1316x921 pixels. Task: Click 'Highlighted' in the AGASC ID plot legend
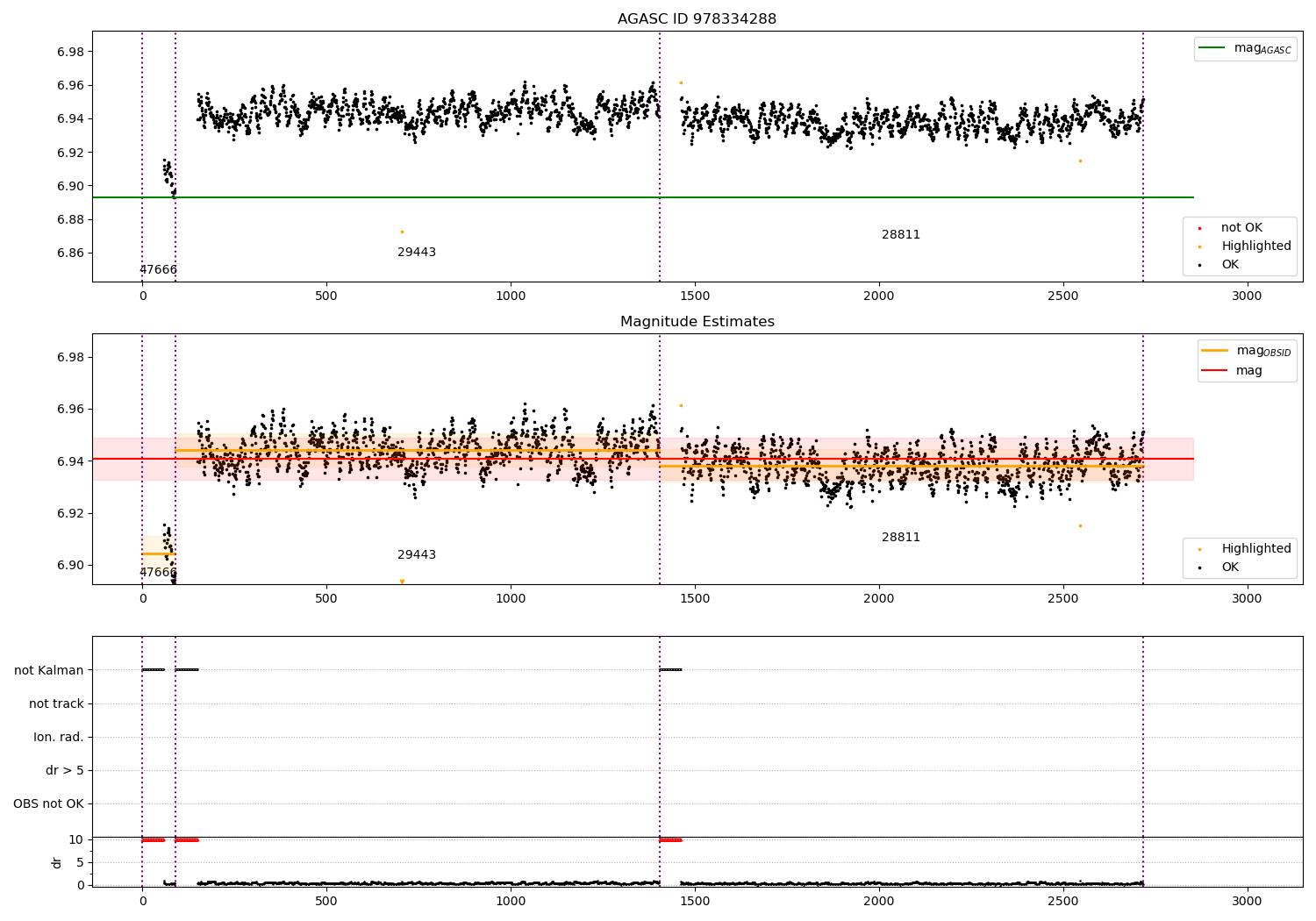[1256, 246]
